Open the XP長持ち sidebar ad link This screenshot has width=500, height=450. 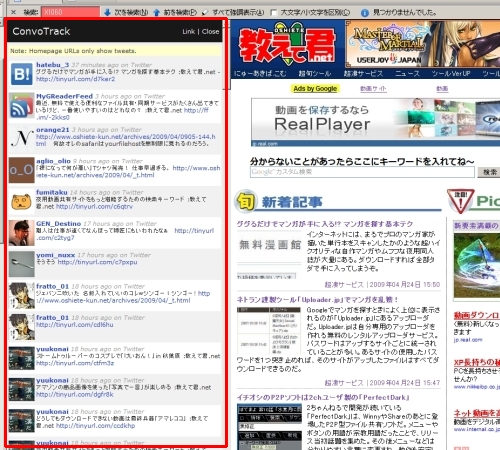click(x=477, y=362)
